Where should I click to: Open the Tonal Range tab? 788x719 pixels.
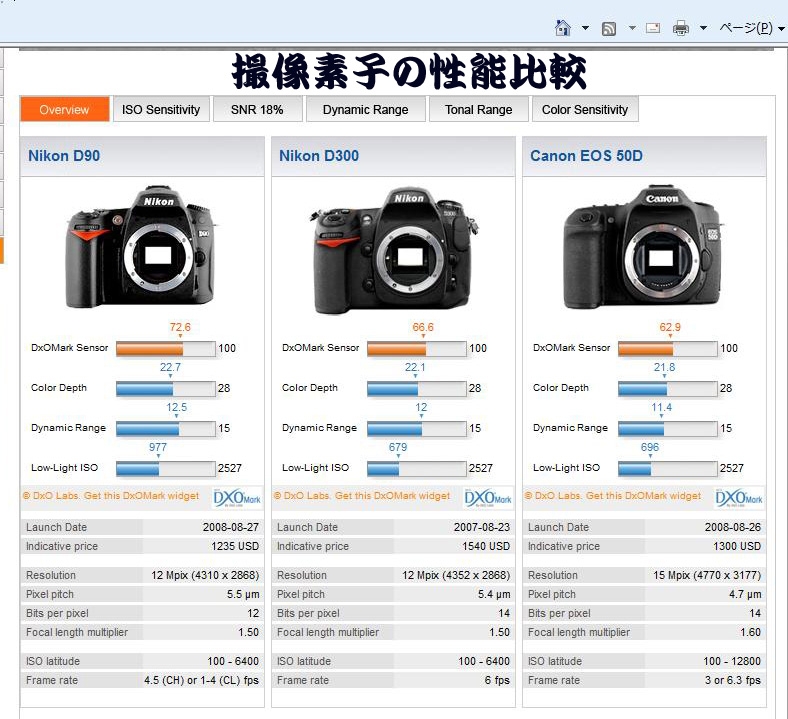point(478,109)
